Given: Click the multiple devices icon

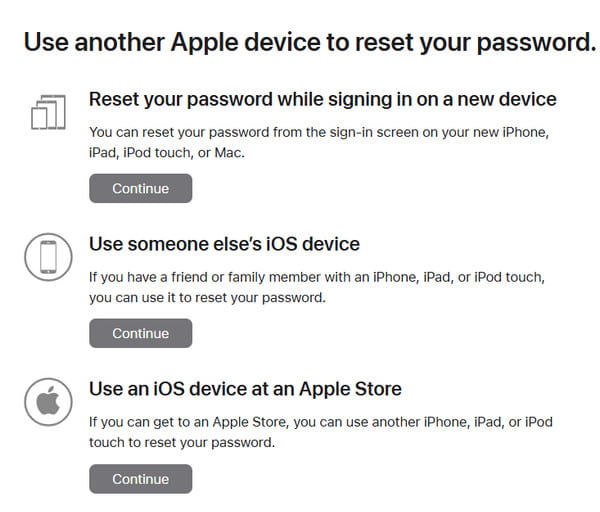Looking at the screenshot, I should click(x=47, y=113).
